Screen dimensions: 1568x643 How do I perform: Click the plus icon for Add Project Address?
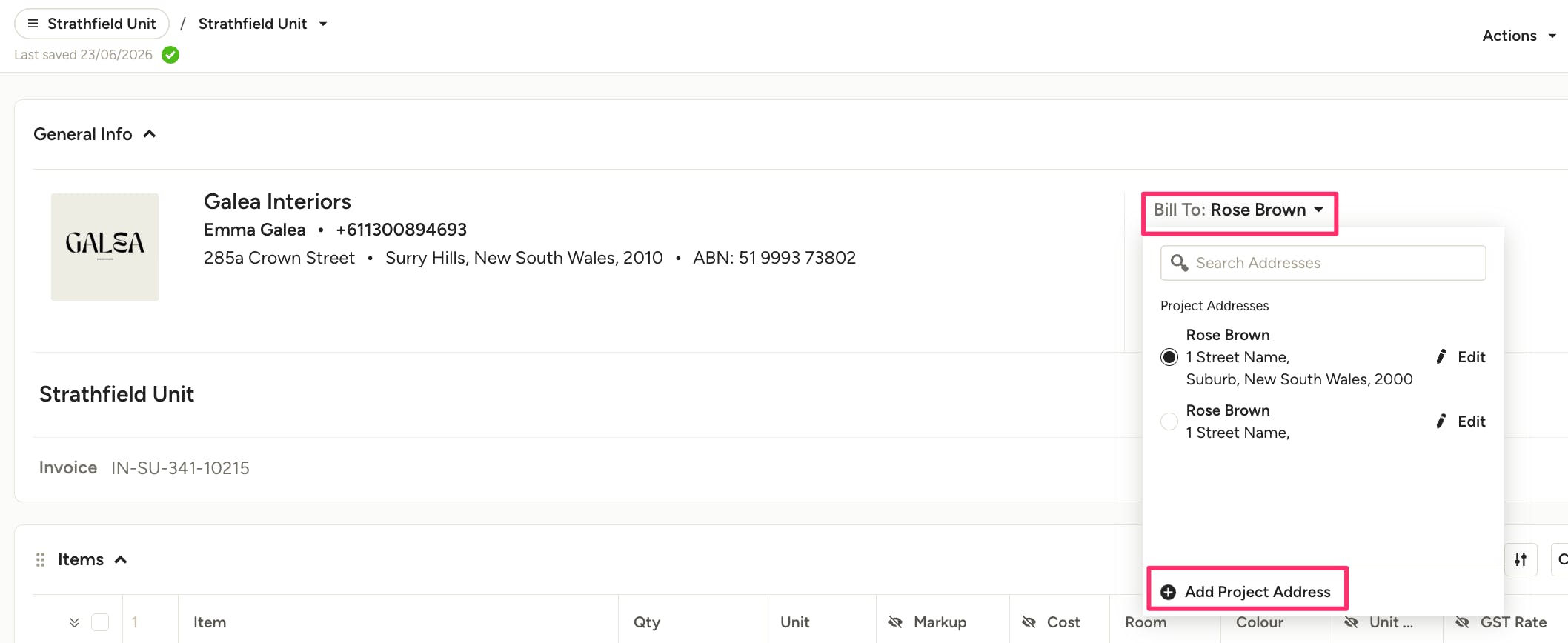(1169, 592)
